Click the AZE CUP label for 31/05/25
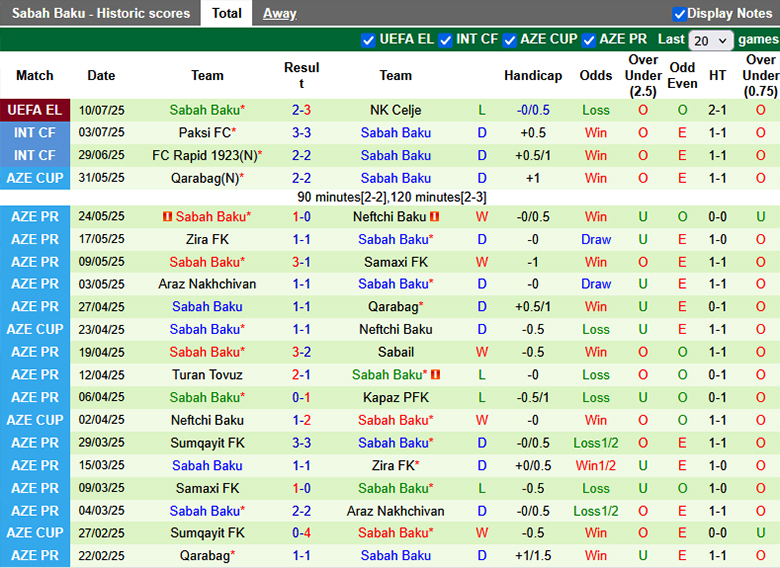This screenshot has width=780, height=568. pyautogui.click(x=35, y=178)
